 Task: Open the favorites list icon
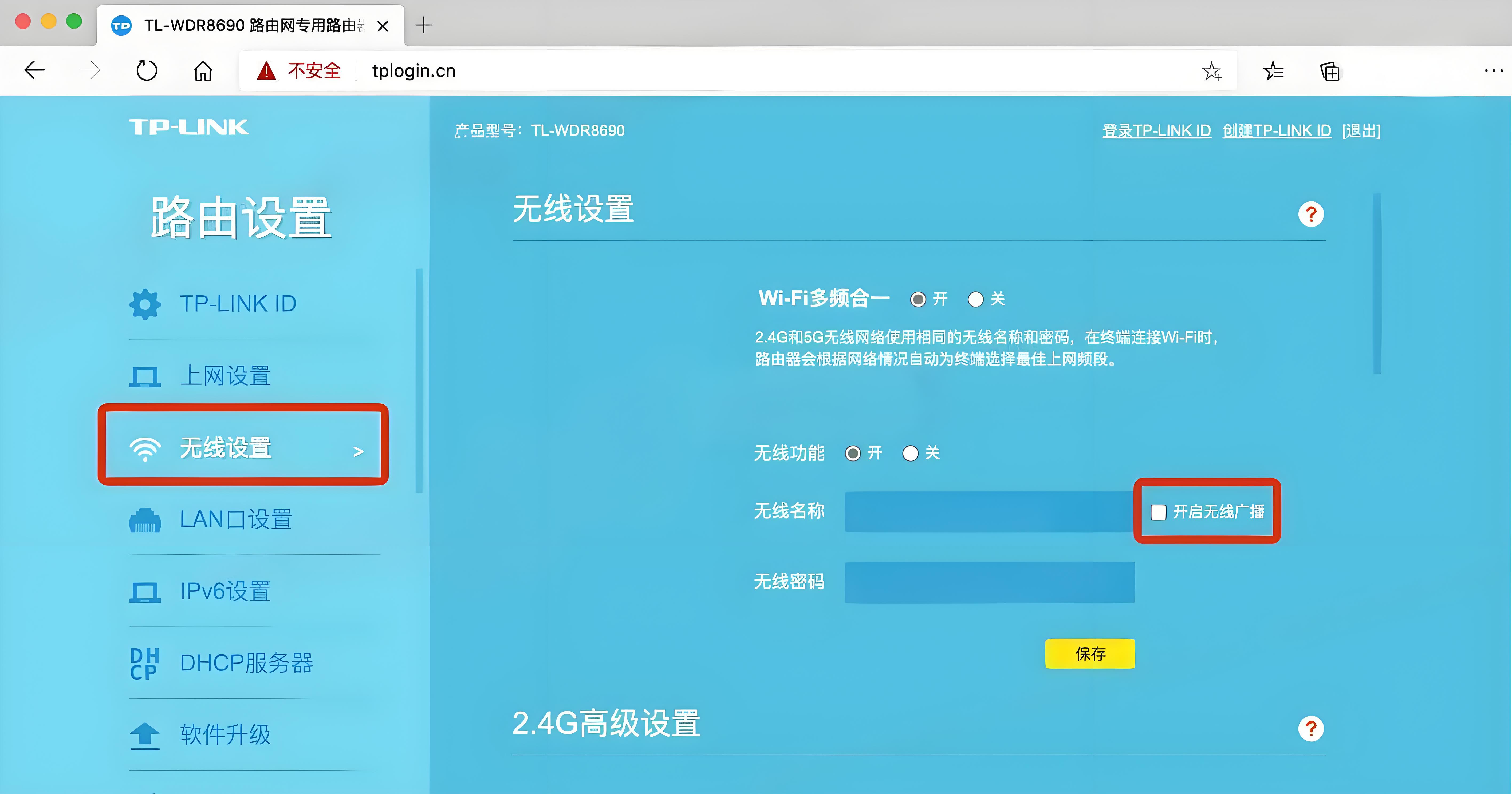coord(1273,71)
